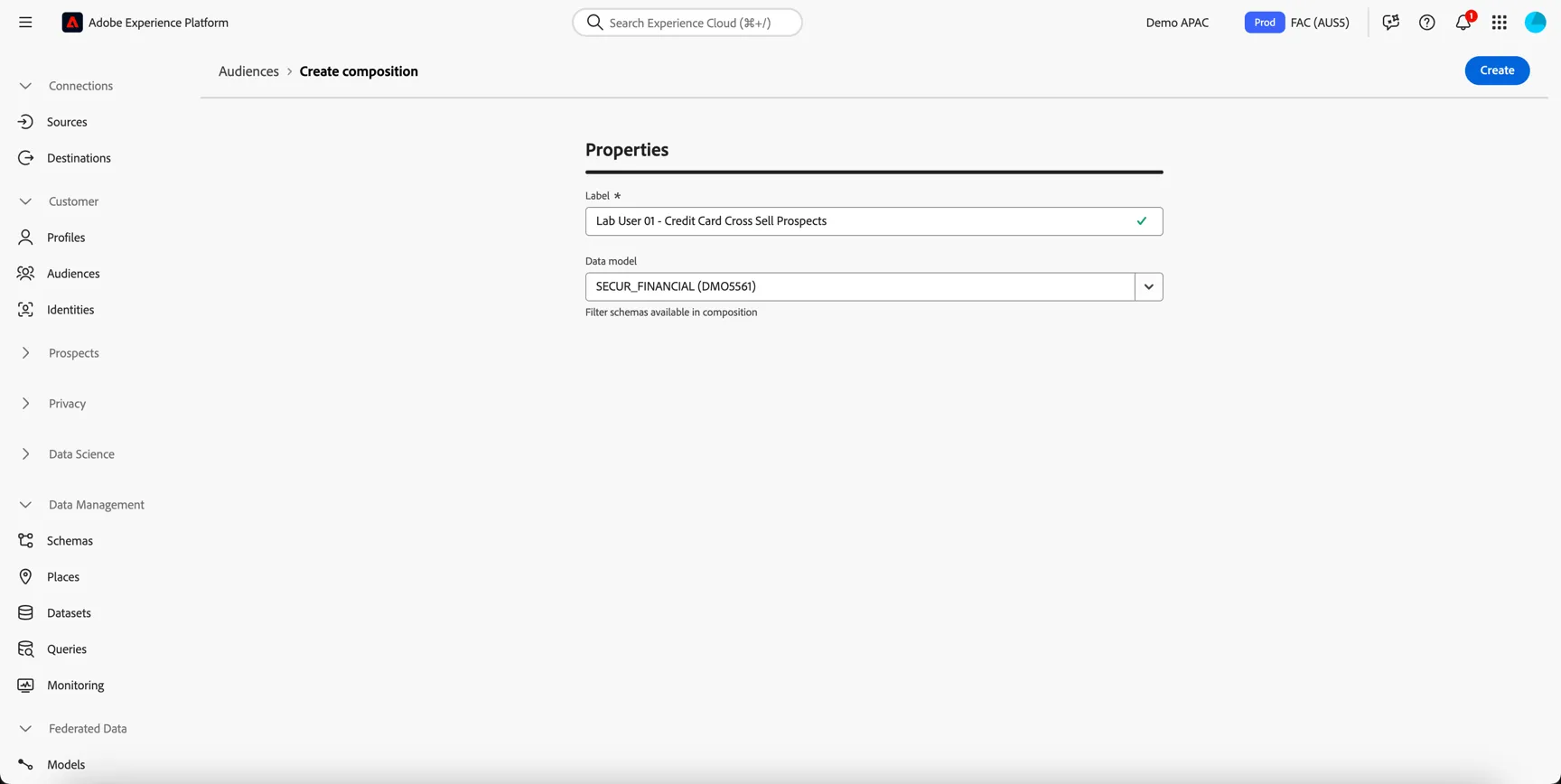Viewport: 1561px width, 784px height.
Task: Click the Search Experience Cloud box
Action: point(687,23)
